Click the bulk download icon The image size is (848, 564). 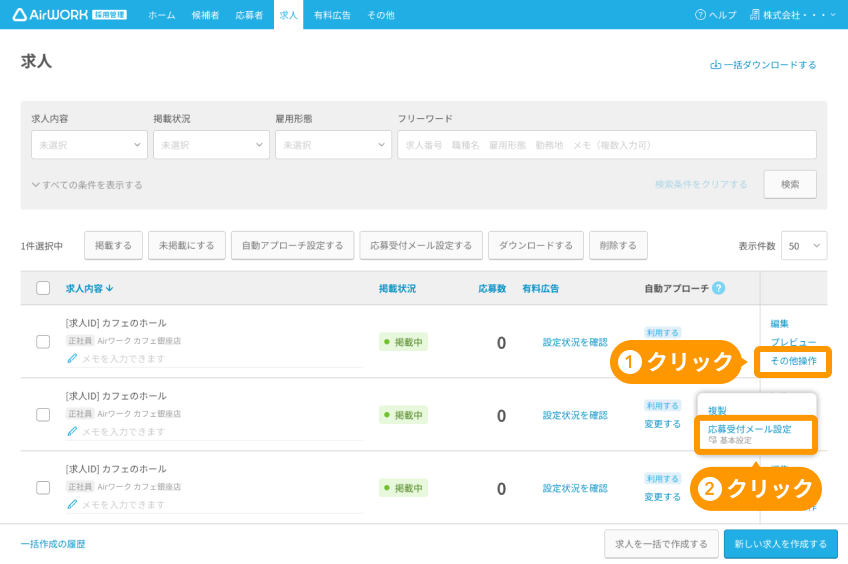coord(715,65)
